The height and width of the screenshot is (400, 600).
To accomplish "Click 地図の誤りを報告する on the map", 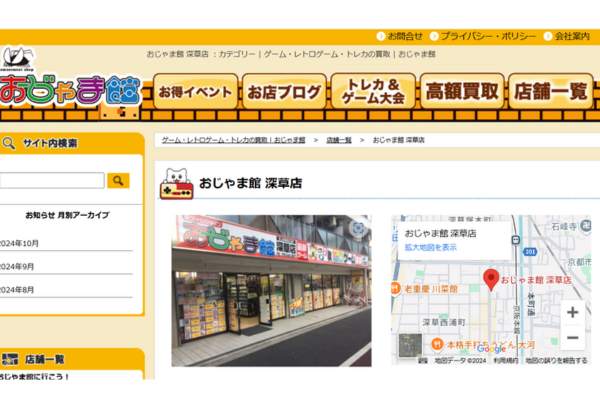I will click(556, 361).
